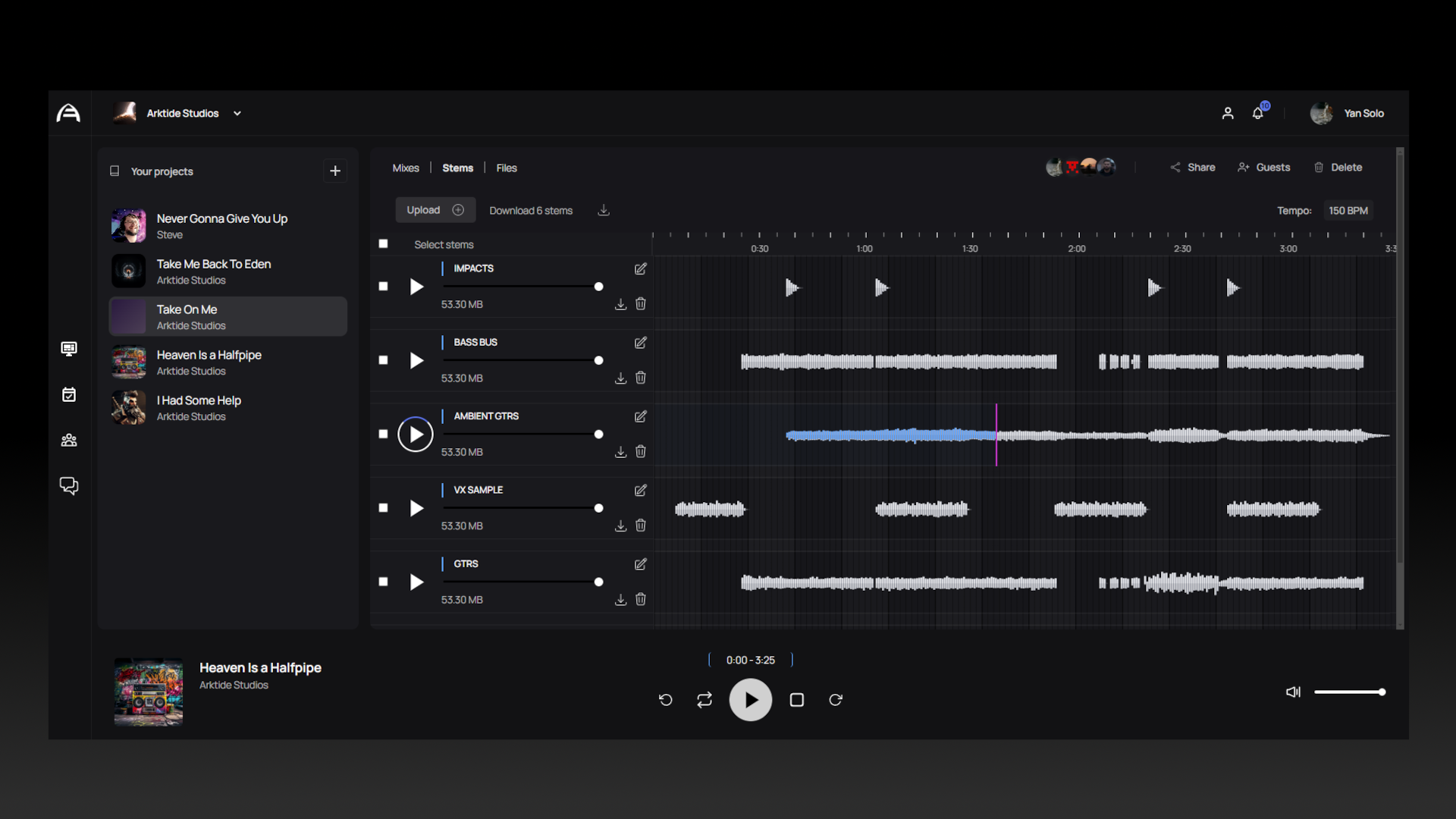This screenshot has width=1456, height=819.
Task: Edit the VX SAMPLE stem name
Action: (x=641, y=491)
